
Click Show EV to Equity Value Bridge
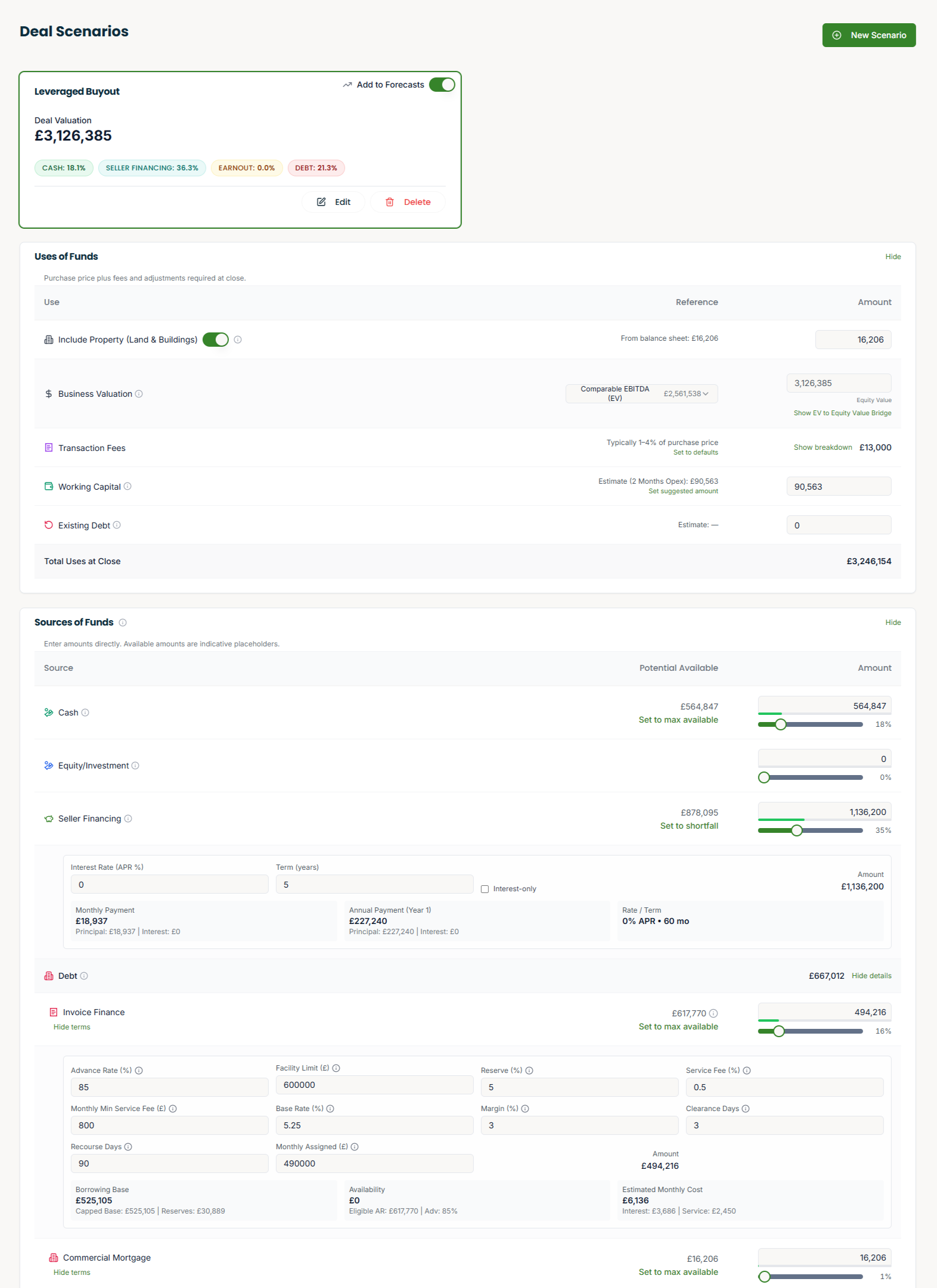(x=842, y=413)
